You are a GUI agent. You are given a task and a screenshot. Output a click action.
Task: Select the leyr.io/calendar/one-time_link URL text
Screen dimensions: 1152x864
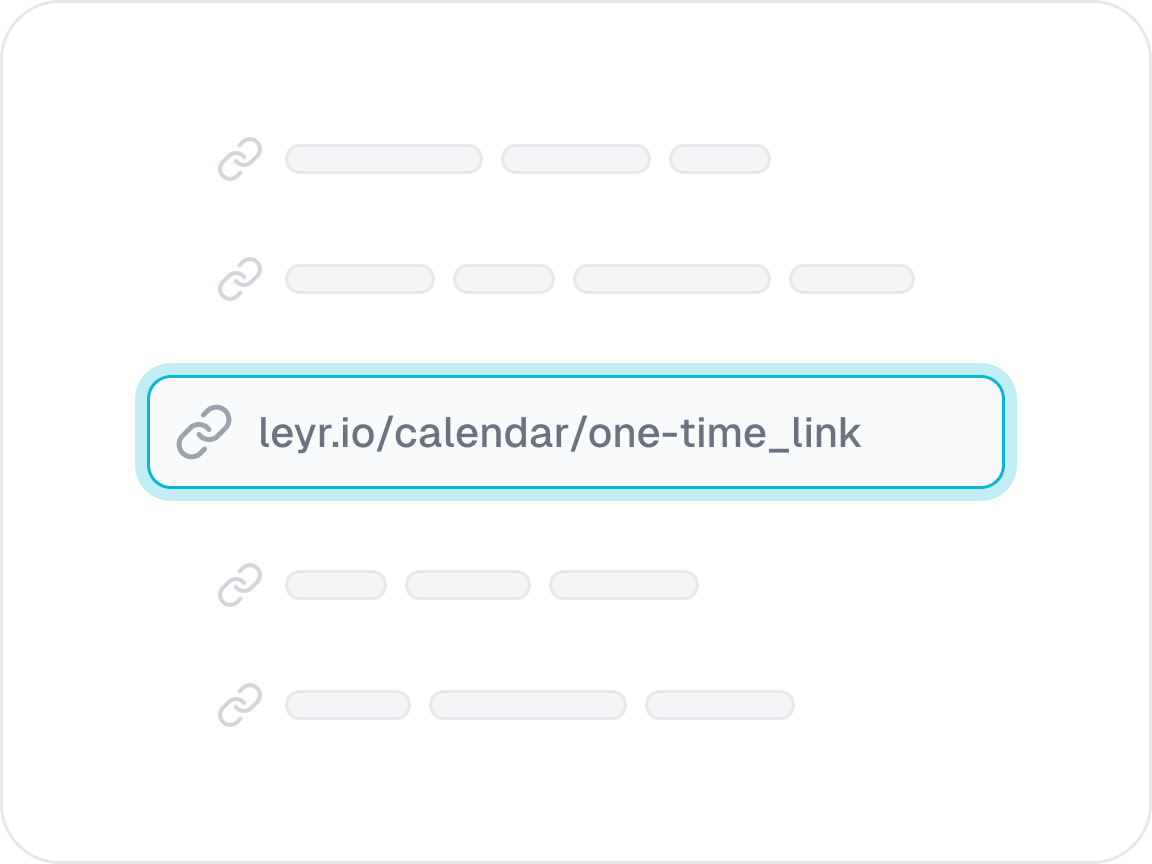tap(559, 433)
